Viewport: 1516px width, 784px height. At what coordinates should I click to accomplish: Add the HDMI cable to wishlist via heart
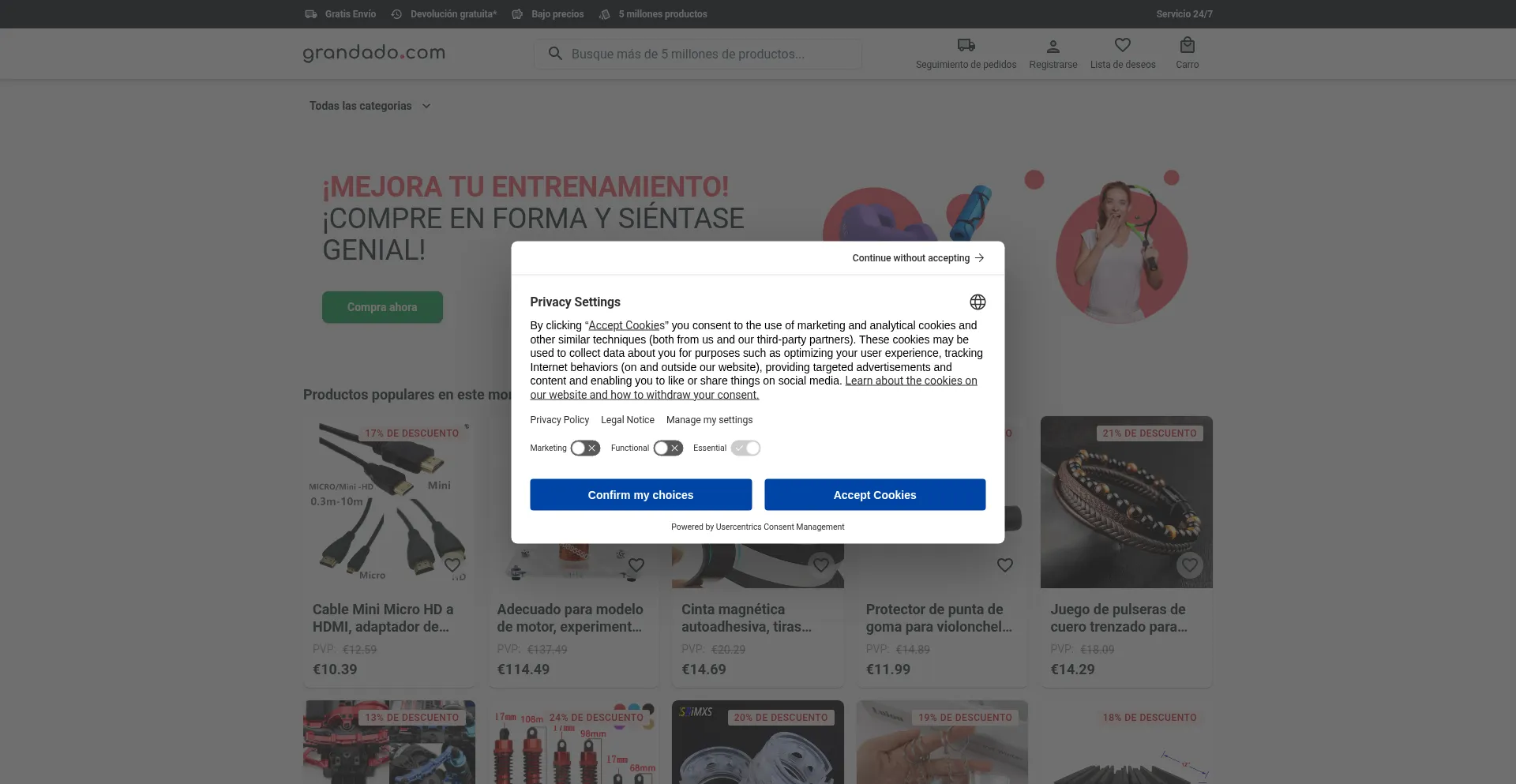pos(452,565)
